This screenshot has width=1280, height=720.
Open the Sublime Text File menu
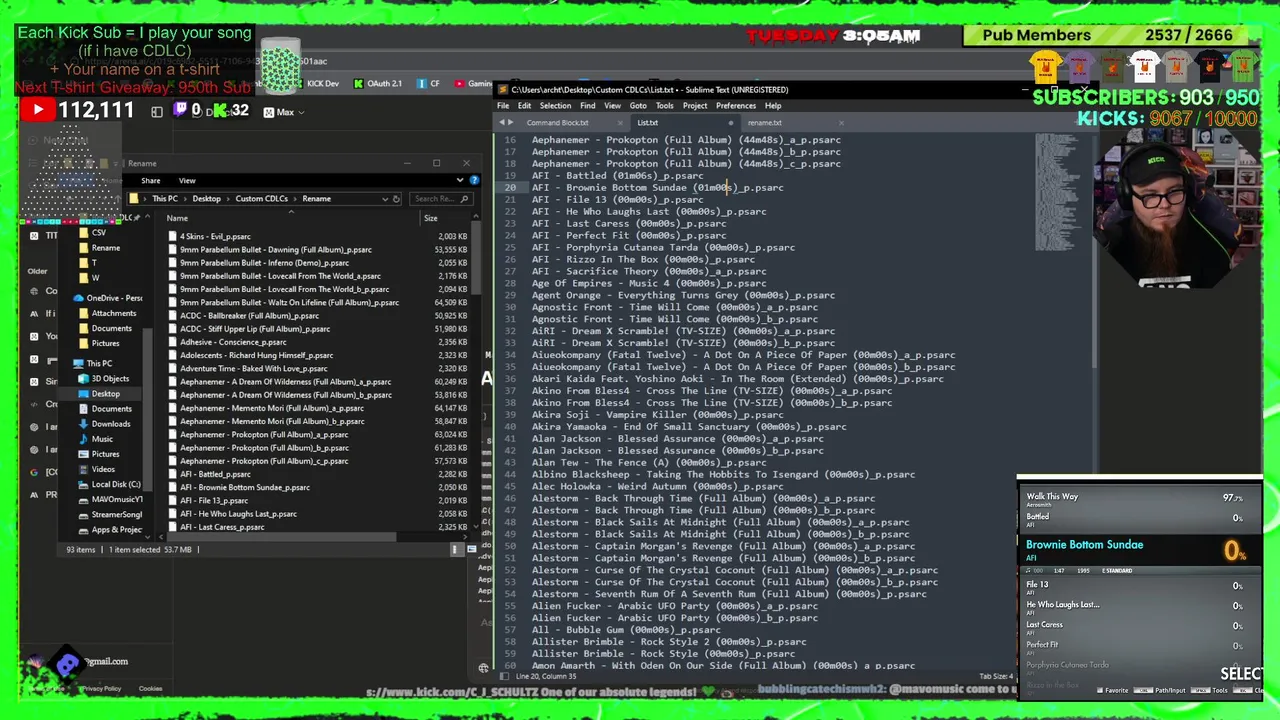[x=503, y=106]
